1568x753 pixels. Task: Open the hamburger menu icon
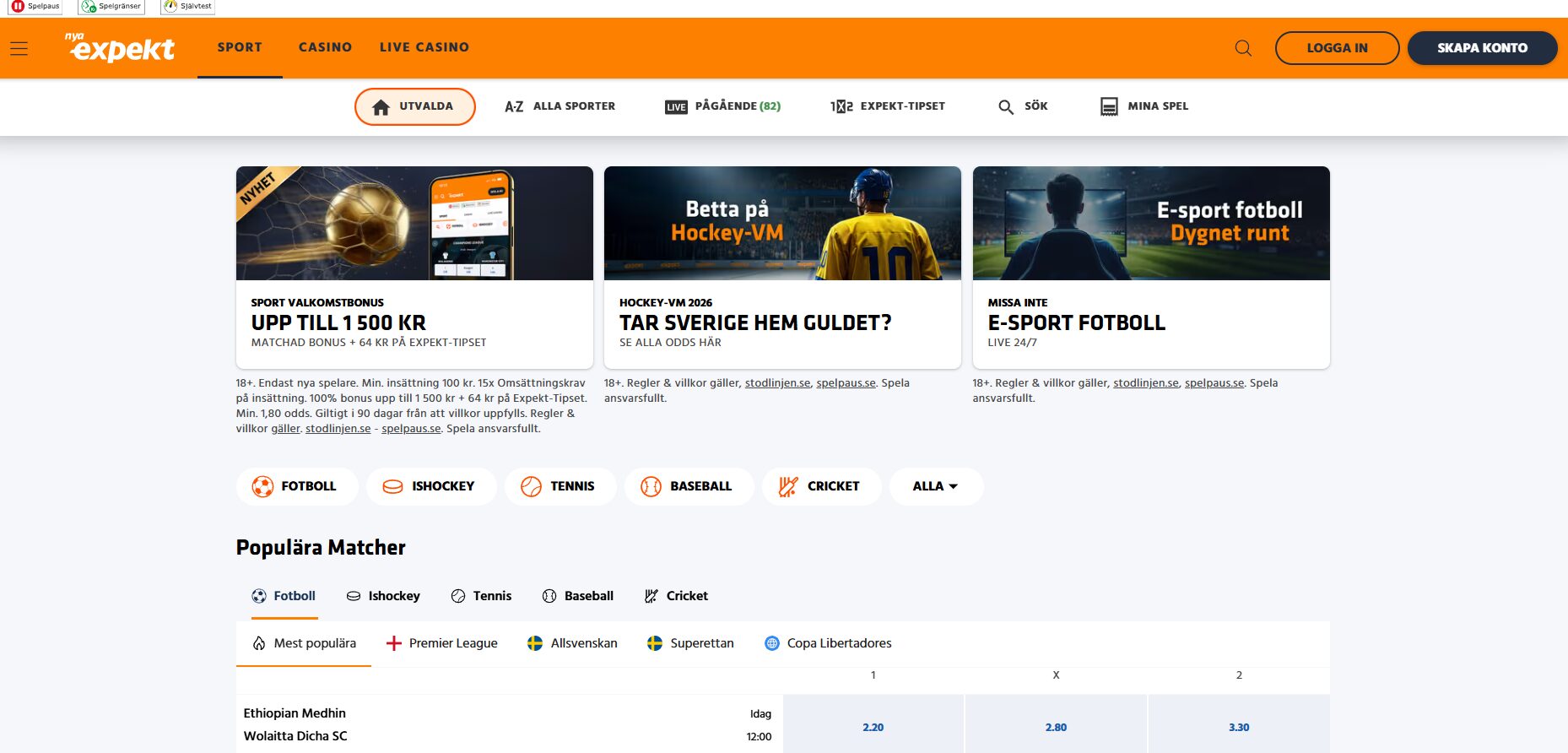[x=19, y=49]
